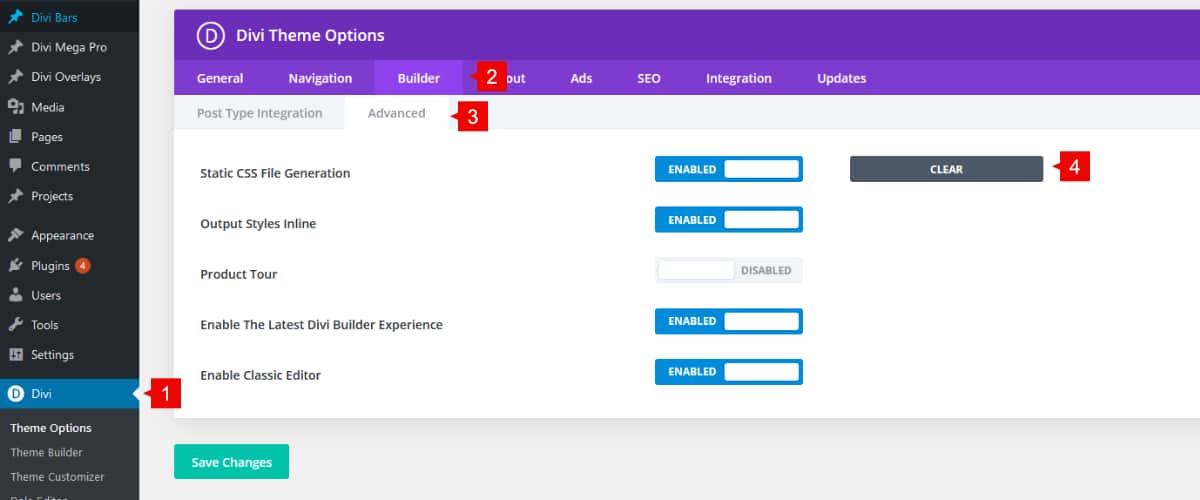Screen dimensions: 1200x500
Task: Click the Media library icon in sidebar
Action: pyautogui.click(x=16, y=107)
